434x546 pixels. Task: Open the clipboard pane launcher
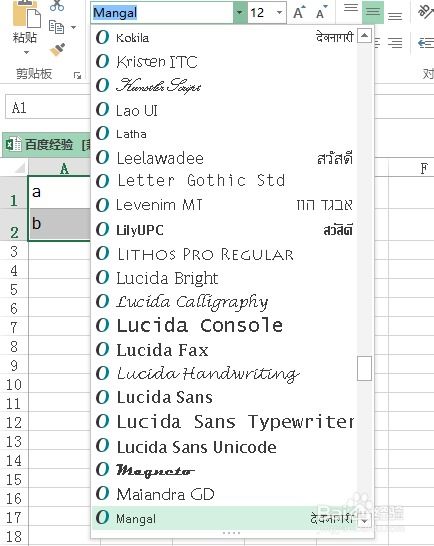point(77,75)
